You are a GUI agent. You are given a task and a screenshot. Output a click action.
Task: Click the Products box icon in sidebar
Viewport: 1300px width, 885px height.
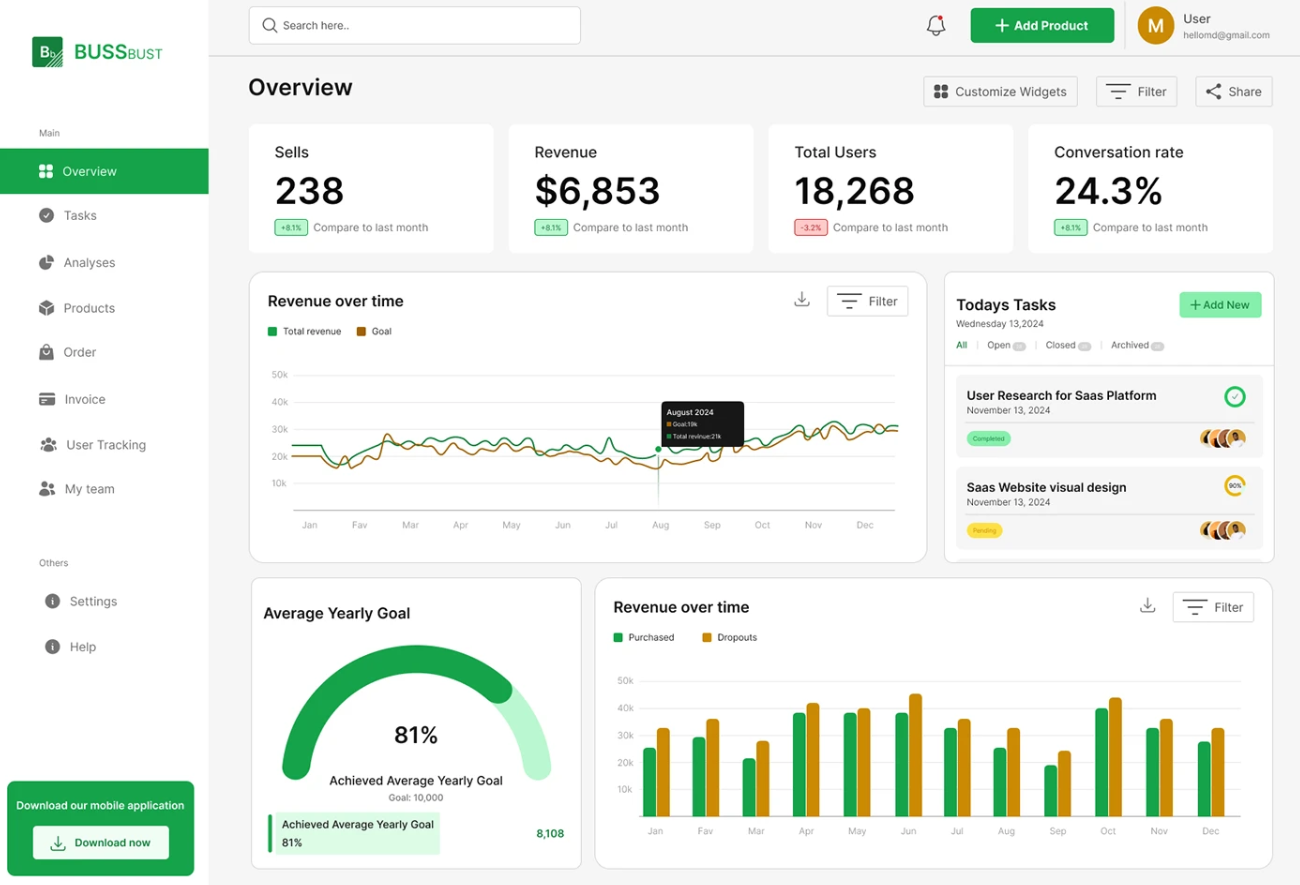pos(46,308)
